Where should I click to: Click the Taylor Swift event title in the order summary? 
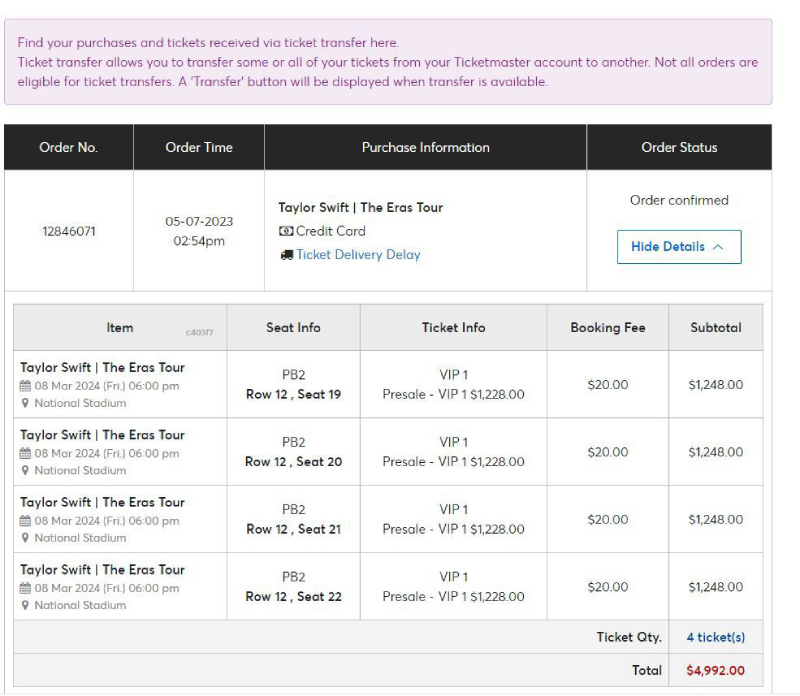coord(360,208)
